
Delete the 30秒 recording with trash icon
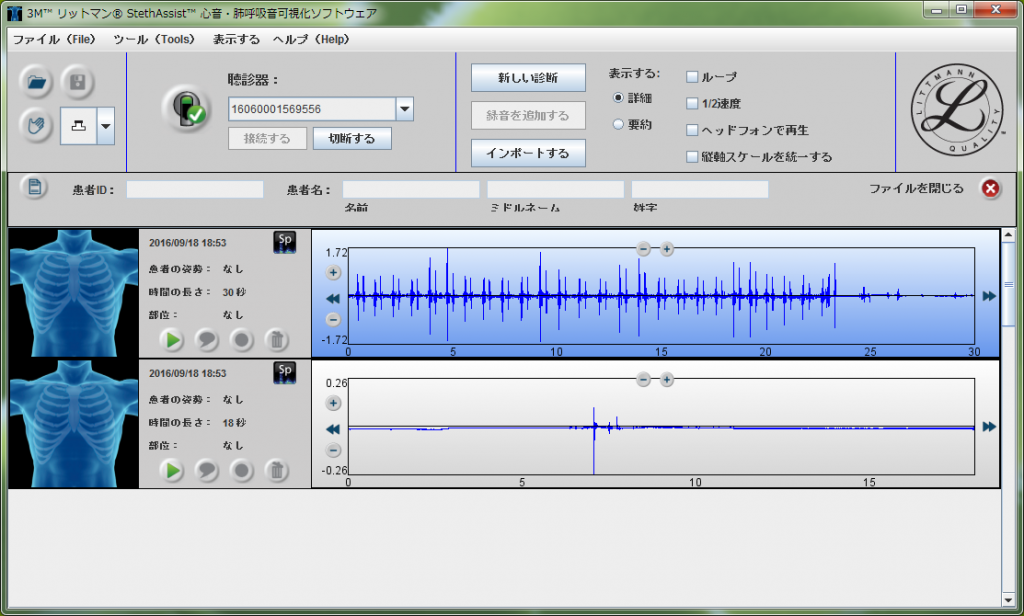pyautogui.click(x=277, y=340)
